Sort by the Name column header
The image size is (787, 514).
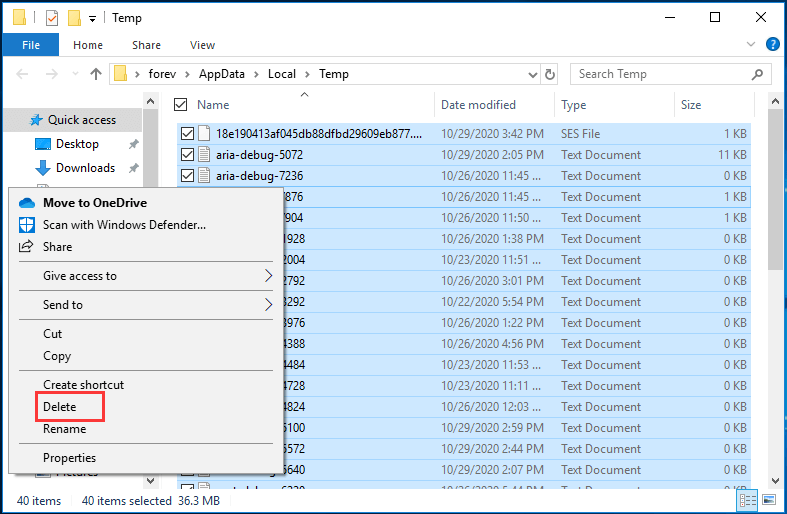click(213, 105)
